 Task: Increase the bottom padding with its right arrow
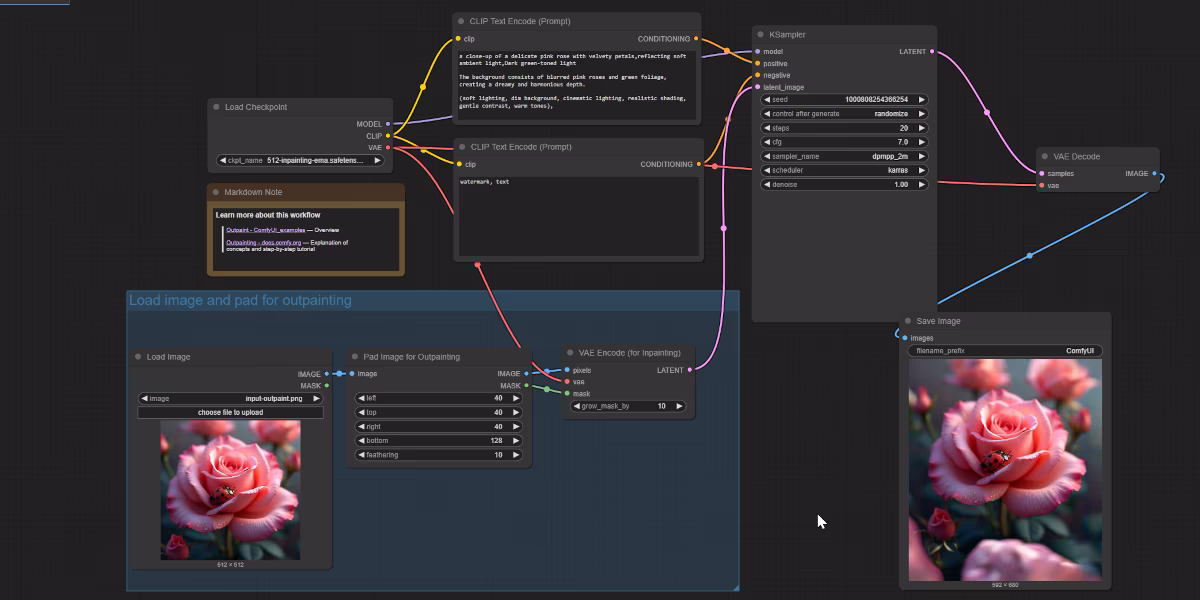[x=516, y=440]
